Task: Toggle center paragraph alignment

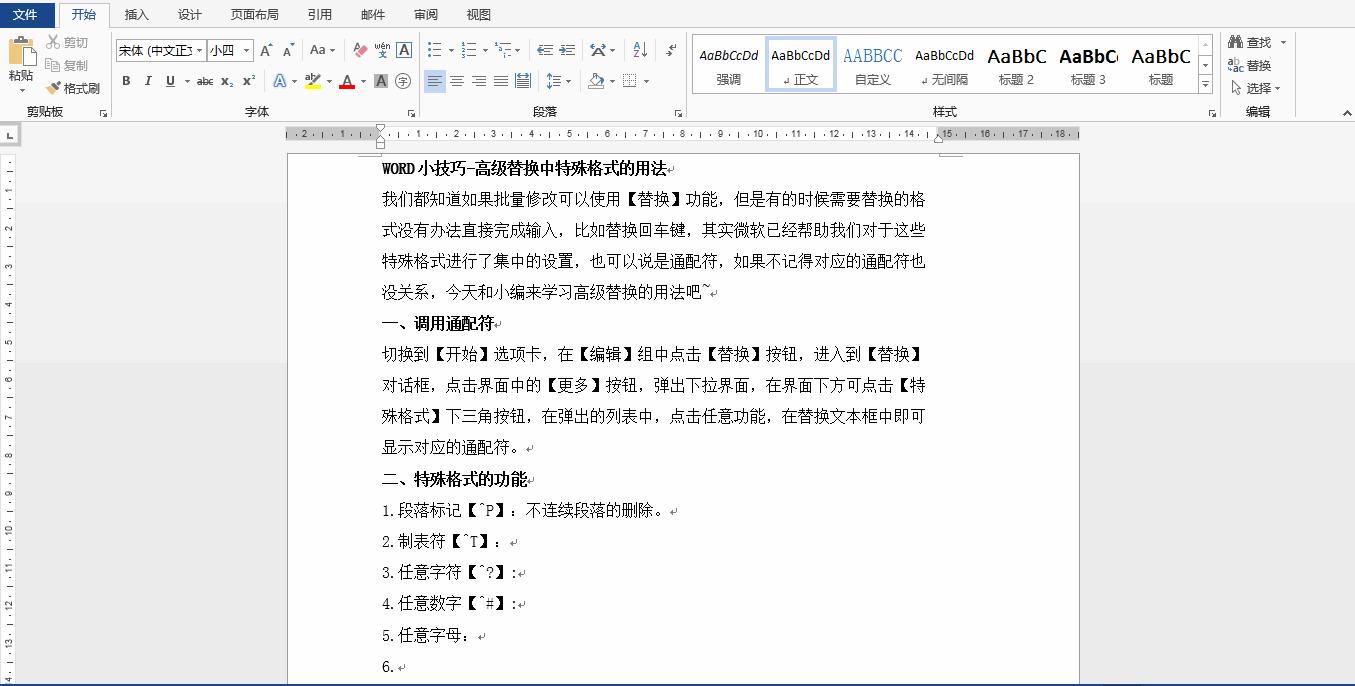Action: tap(457, 81)
